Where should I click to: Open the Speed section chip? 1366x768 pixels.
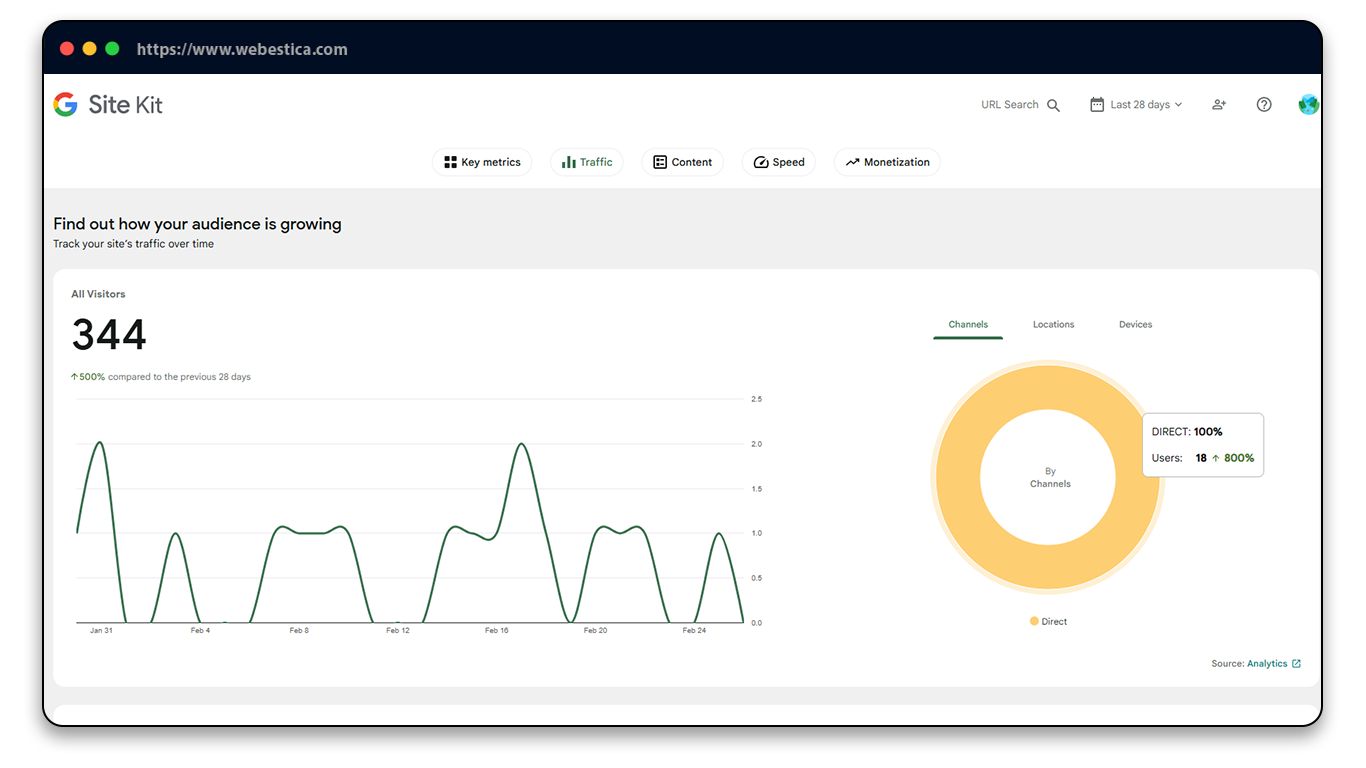click(779, 162)
